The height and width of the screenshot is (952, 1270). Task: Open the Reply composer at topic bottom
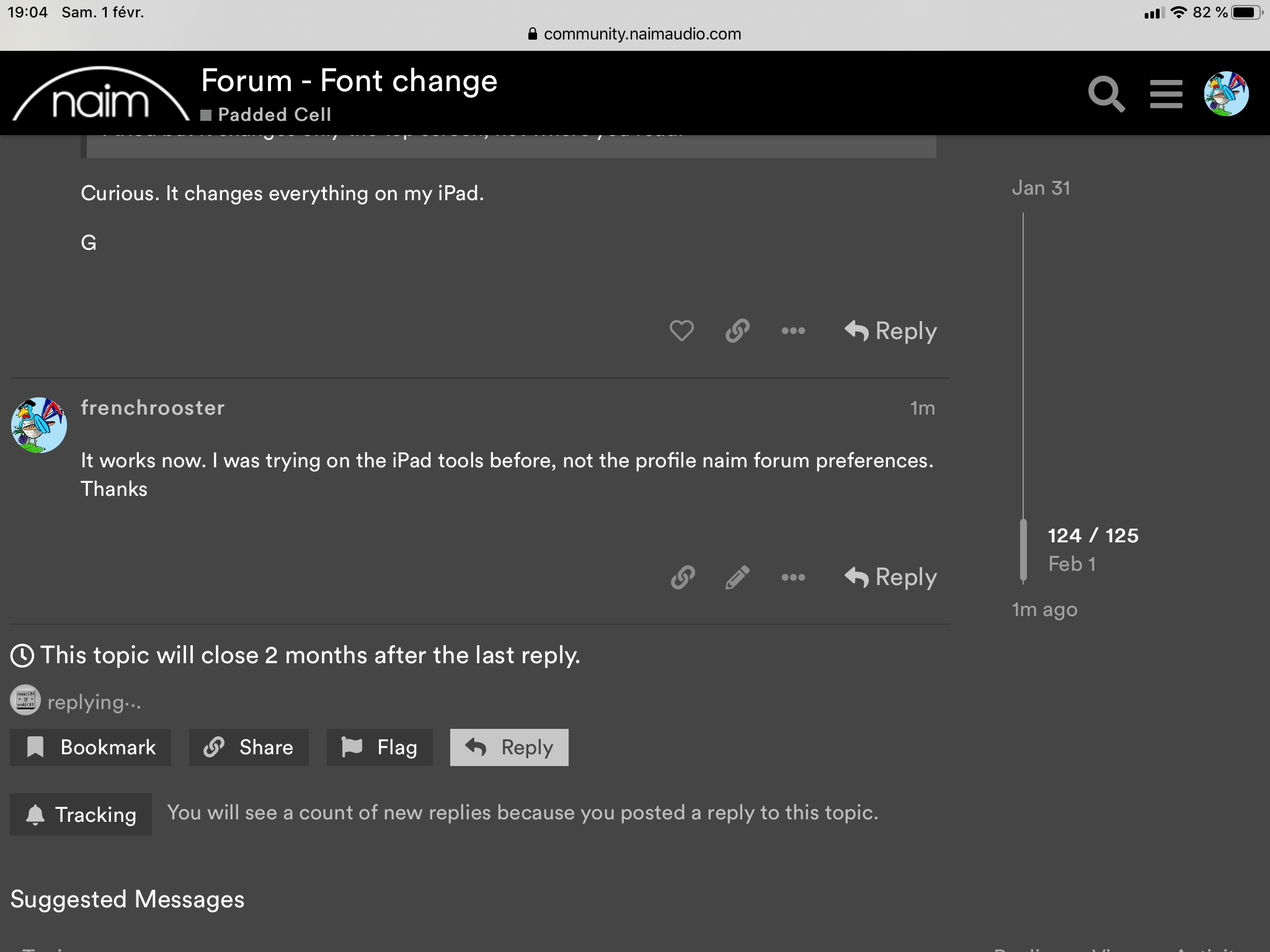pos(508,747)
